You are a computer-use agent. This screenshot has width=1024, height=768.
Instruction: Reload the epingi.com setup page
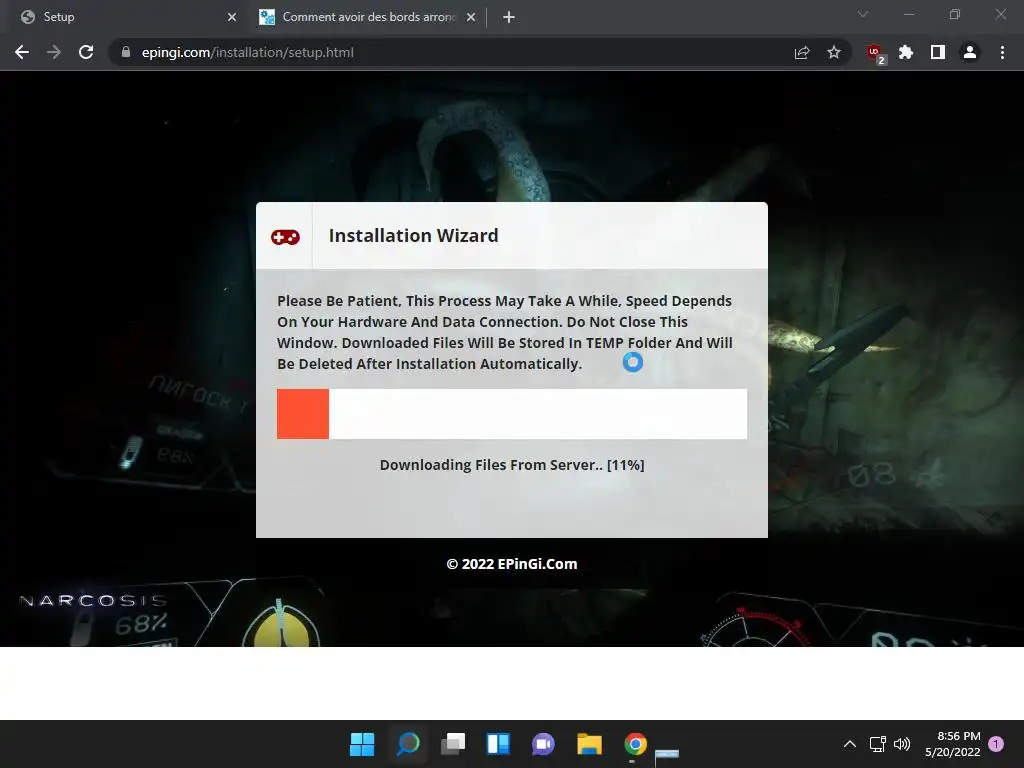86,52
